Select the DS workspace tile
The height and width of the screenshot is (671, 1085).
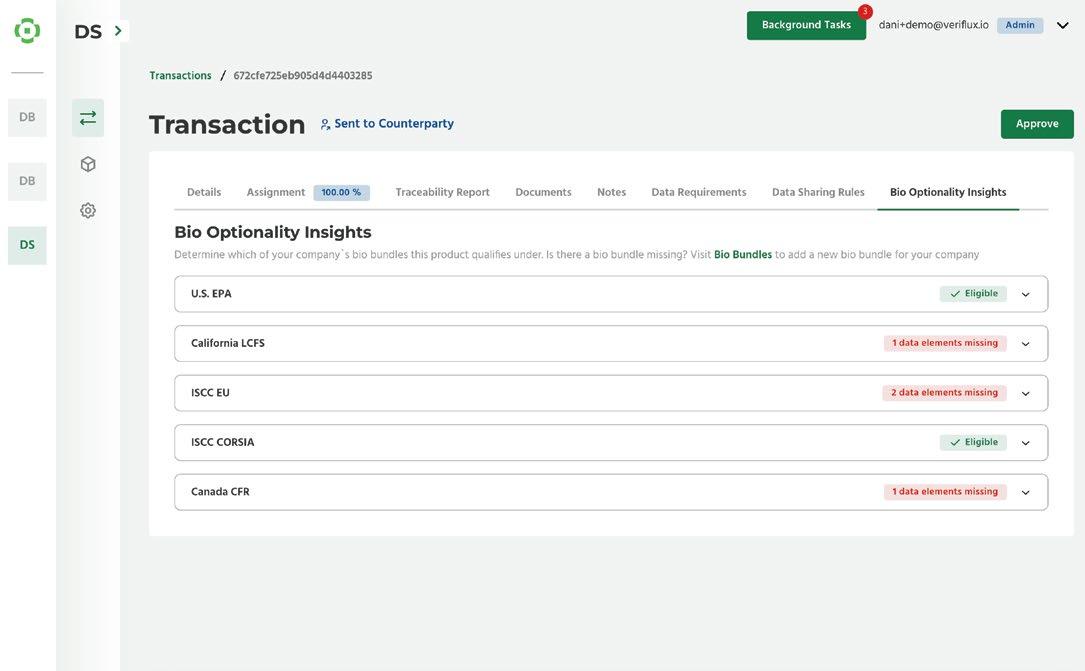[27, 245]
